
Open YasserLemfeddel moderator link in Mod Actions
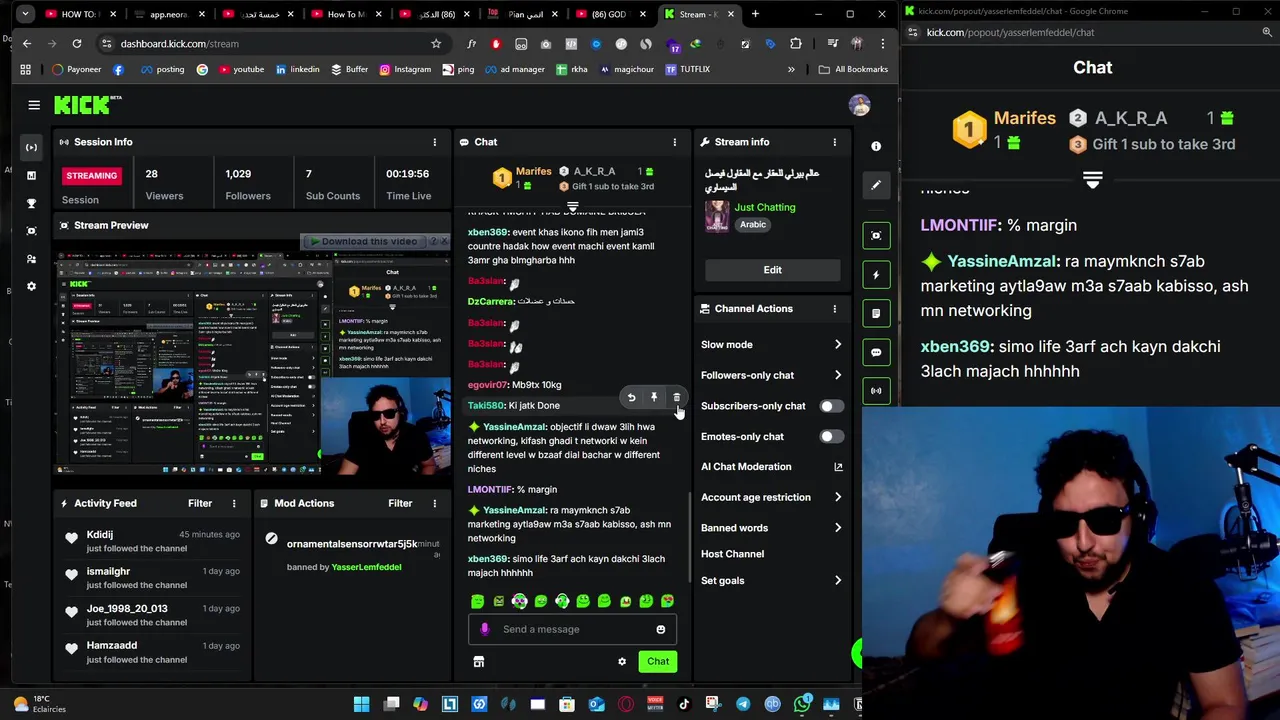tap(366, 567)
